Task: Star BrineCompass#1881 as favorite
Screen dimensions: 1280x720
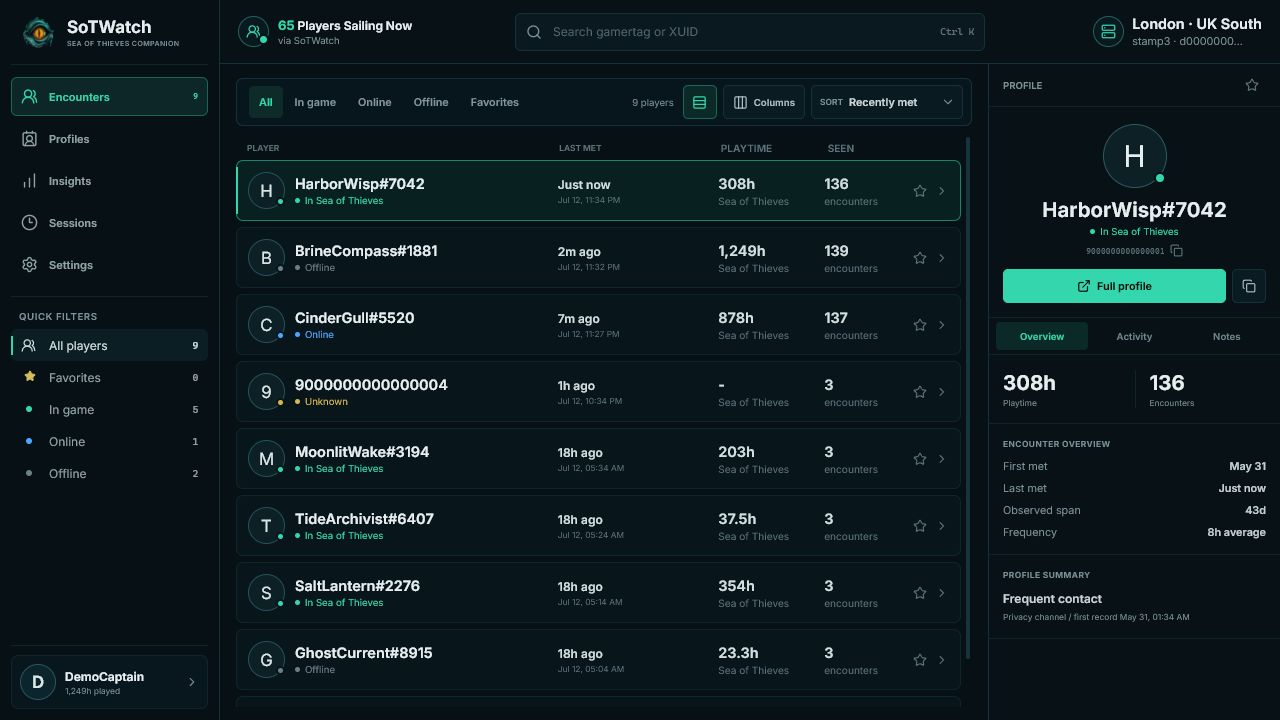Action: click(x=920, y=258)
